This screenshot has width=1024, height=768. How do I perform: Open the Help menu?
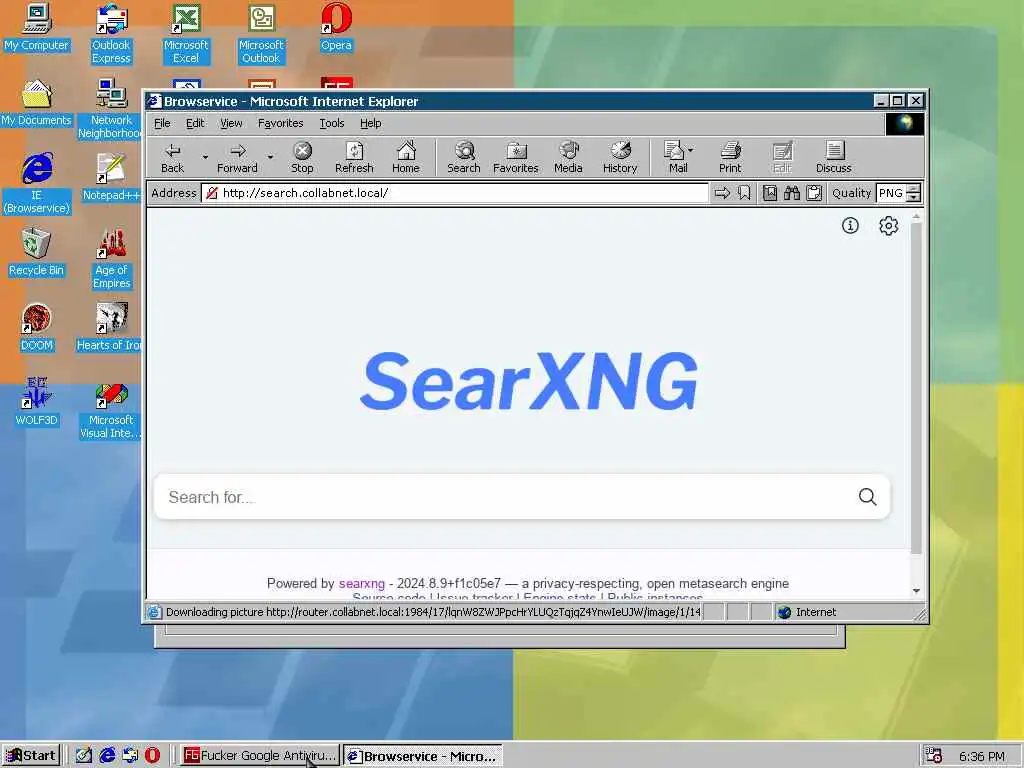(370, 123)
